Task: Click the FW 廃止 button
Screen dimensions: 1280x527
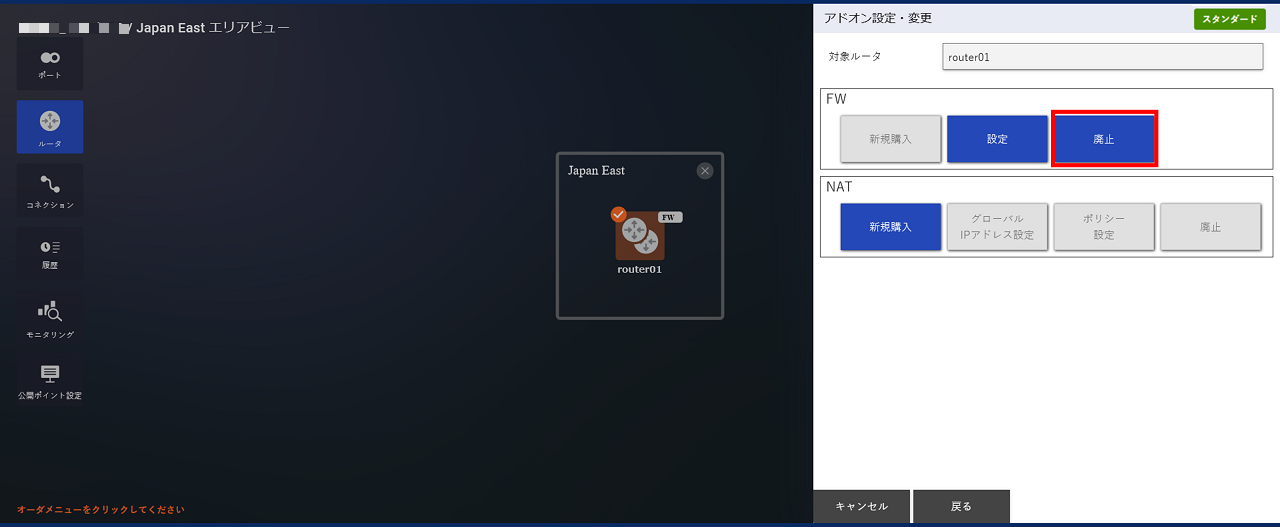Action: click(1104, 139)
